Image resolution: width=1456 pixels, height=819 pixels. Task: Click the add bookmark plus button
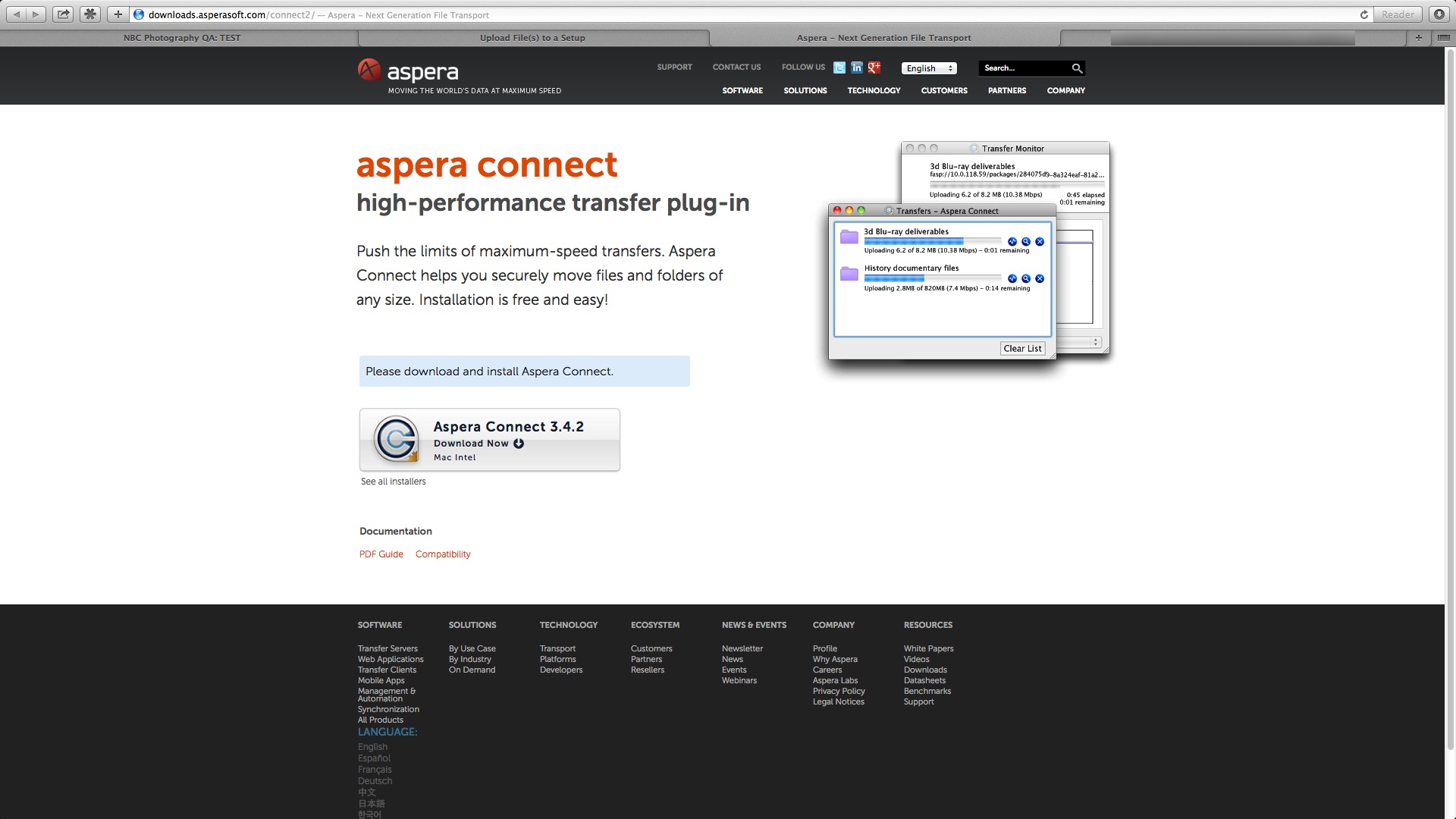click(x=118, y=14)
